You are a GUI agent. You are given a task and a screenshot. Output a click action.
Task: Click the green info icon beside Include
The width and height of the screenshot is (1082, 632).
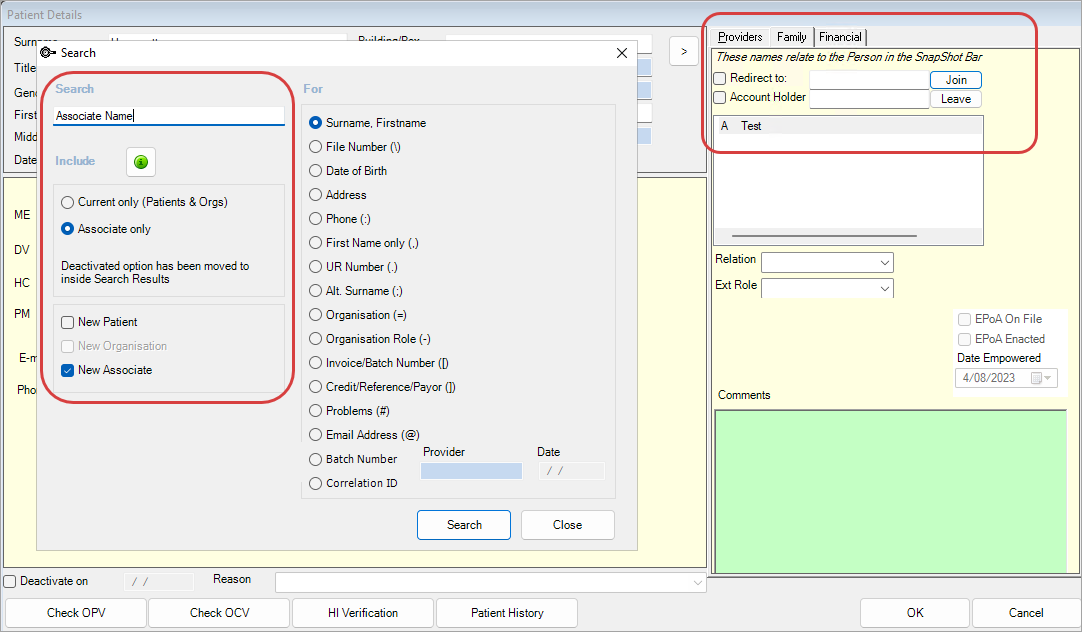click(x=141, y=161)
